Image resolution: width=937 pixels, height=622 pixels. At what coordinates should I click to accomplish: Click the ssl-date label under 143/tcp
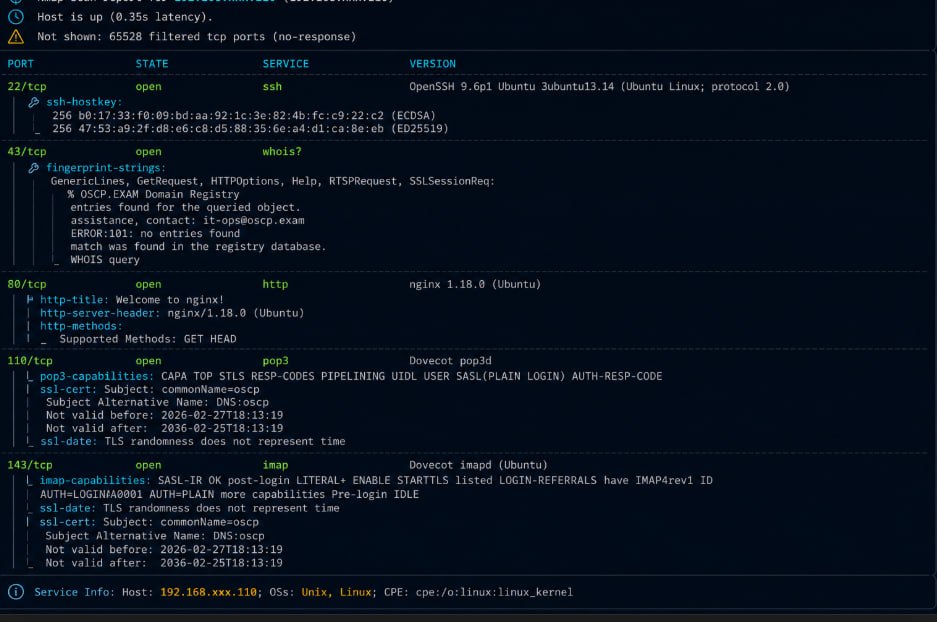tap(68, 508)
